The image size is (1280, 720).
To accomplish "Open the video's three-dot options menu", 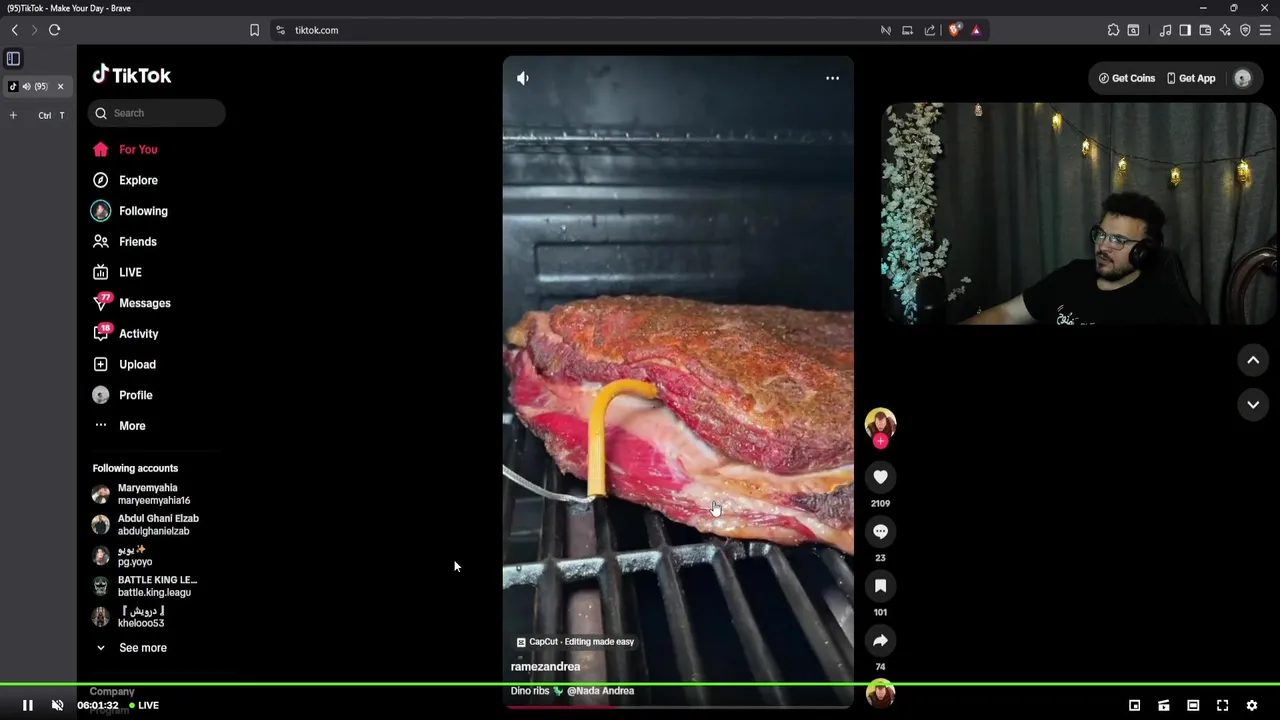I will pyautogui.click(x=832, y=78).
